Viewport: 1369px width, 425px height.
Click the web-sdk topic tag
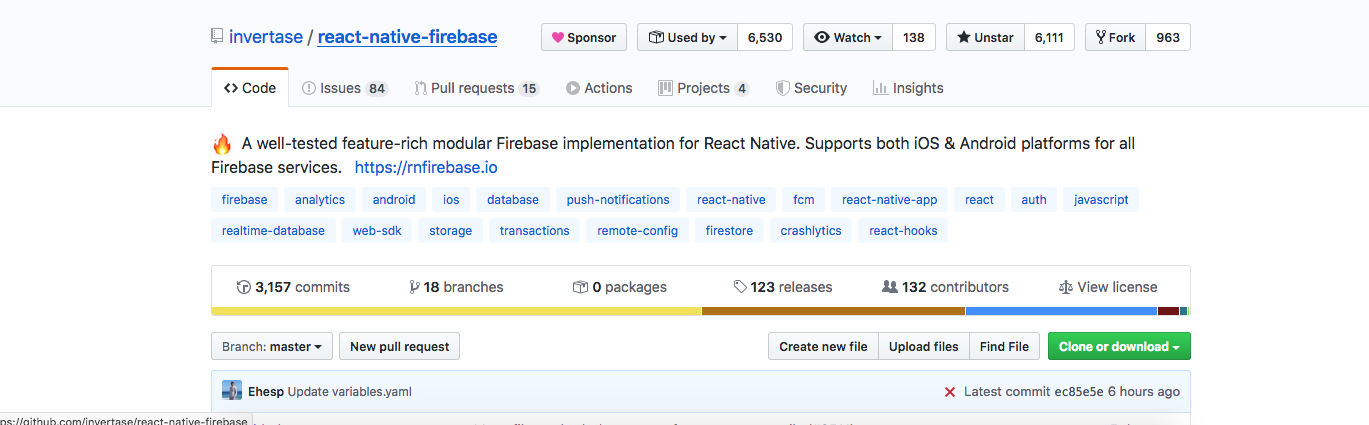(x=377, y=230)
